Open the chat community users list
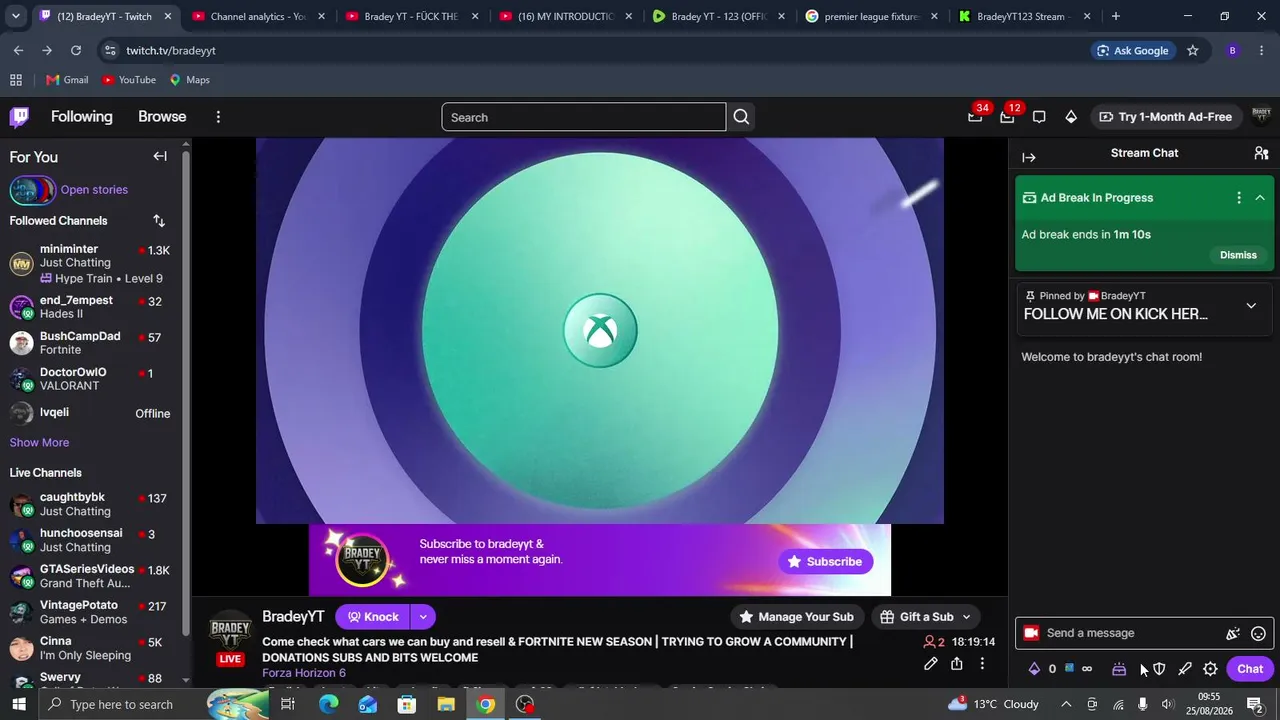 click(x=1261, y=153)
